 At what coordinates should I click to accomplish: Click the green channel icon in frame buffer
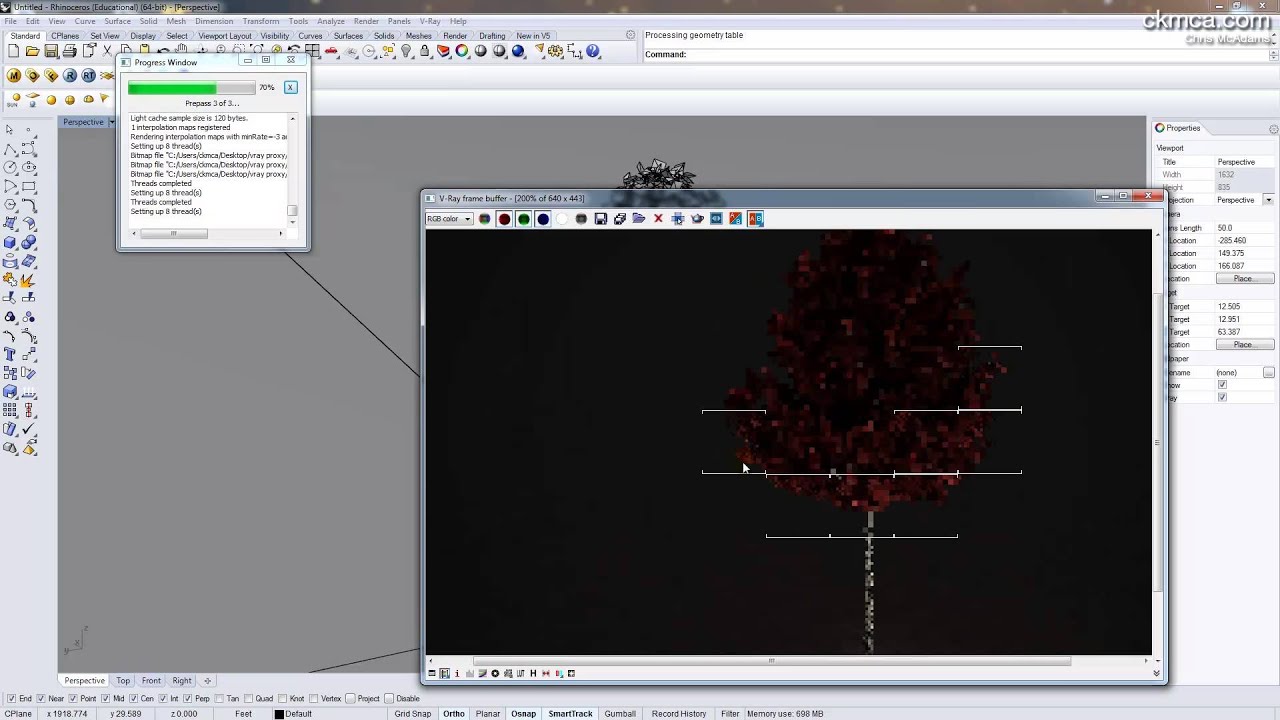[523, 219]
